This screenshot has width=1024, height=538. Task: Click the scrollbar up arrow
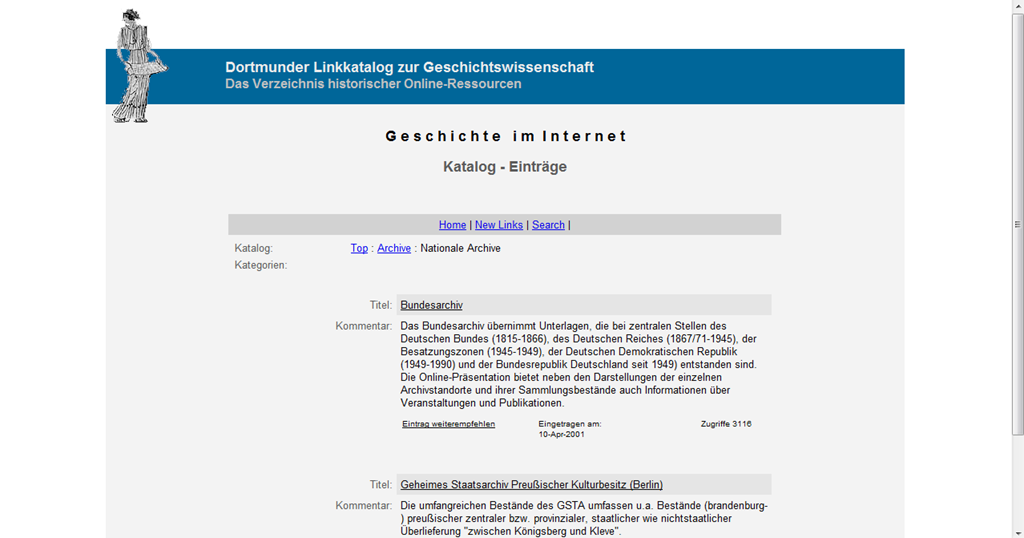pos(1017,6)
